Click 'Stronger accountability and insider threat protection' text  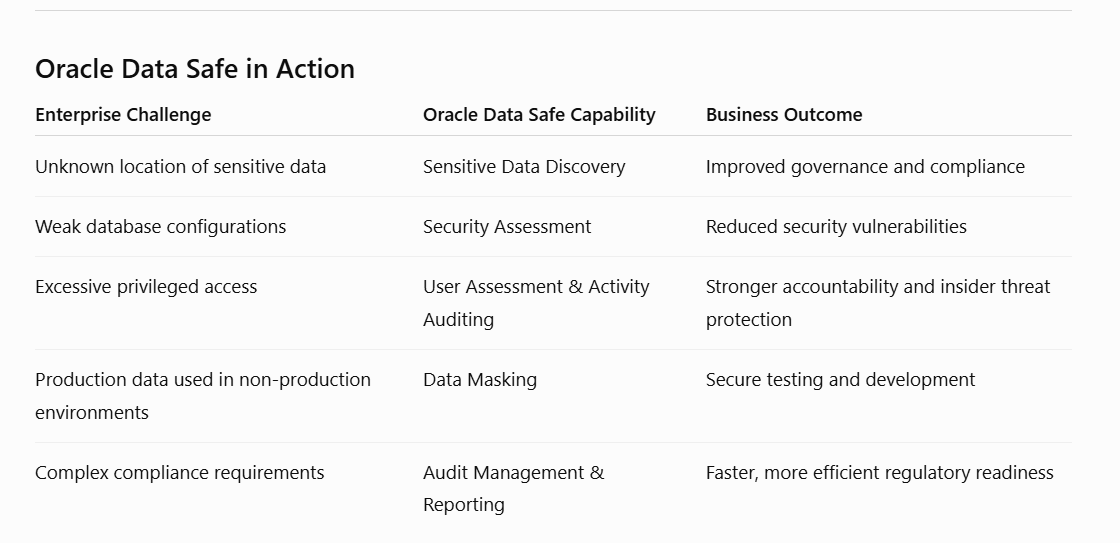(878, 303)
